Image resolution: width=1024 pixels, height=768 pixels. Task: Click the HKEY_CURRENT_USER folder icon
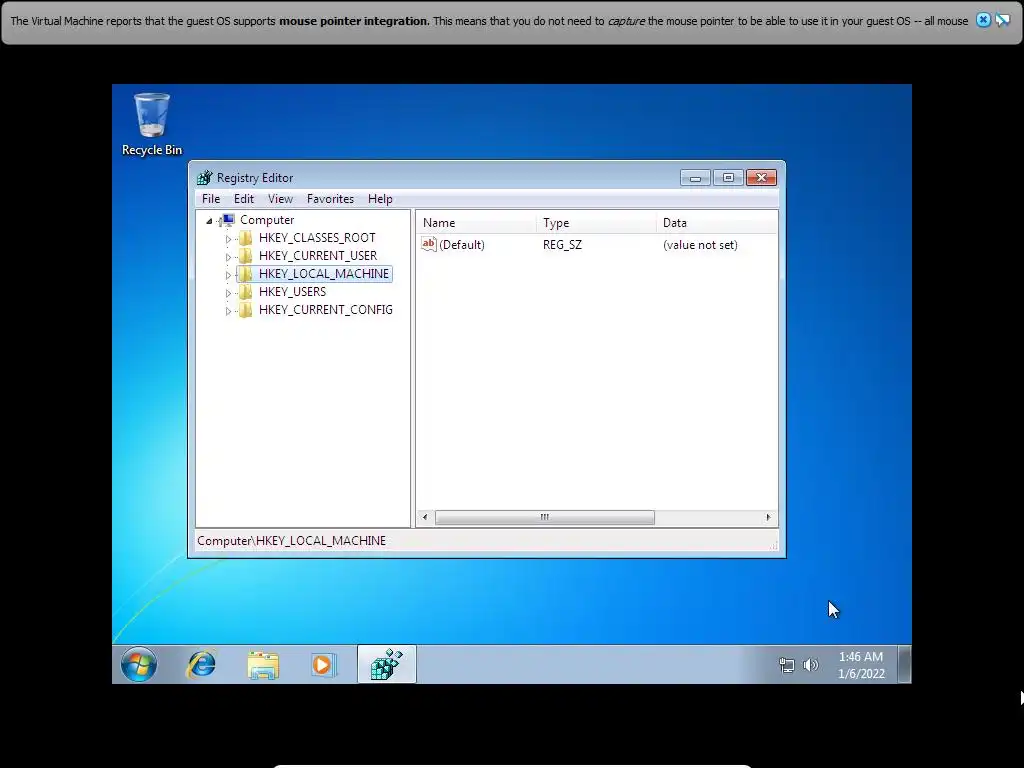pyautogui.click(x=246, y=256)
